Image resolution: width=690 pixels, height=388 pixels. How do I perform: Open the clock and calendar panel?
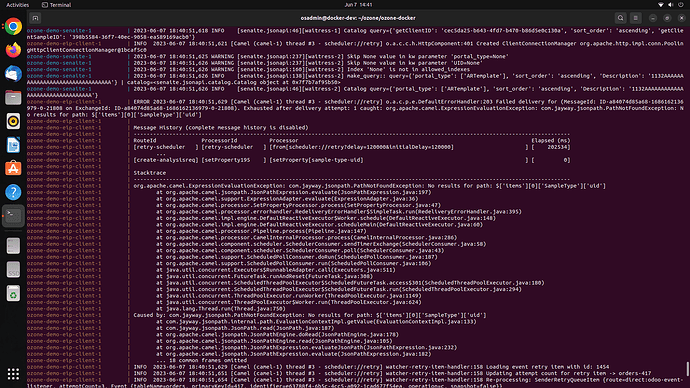(358, 5)
